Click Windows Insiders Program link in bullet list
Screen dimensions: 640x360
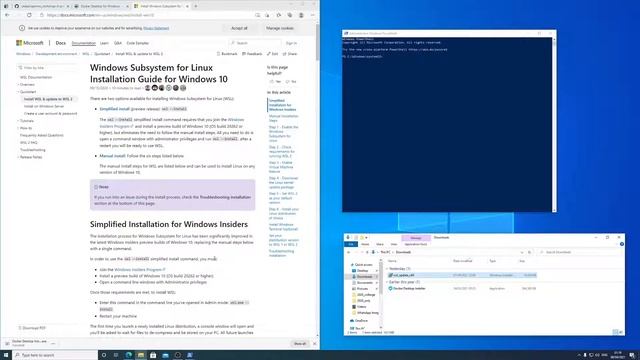tap(140, 269)
